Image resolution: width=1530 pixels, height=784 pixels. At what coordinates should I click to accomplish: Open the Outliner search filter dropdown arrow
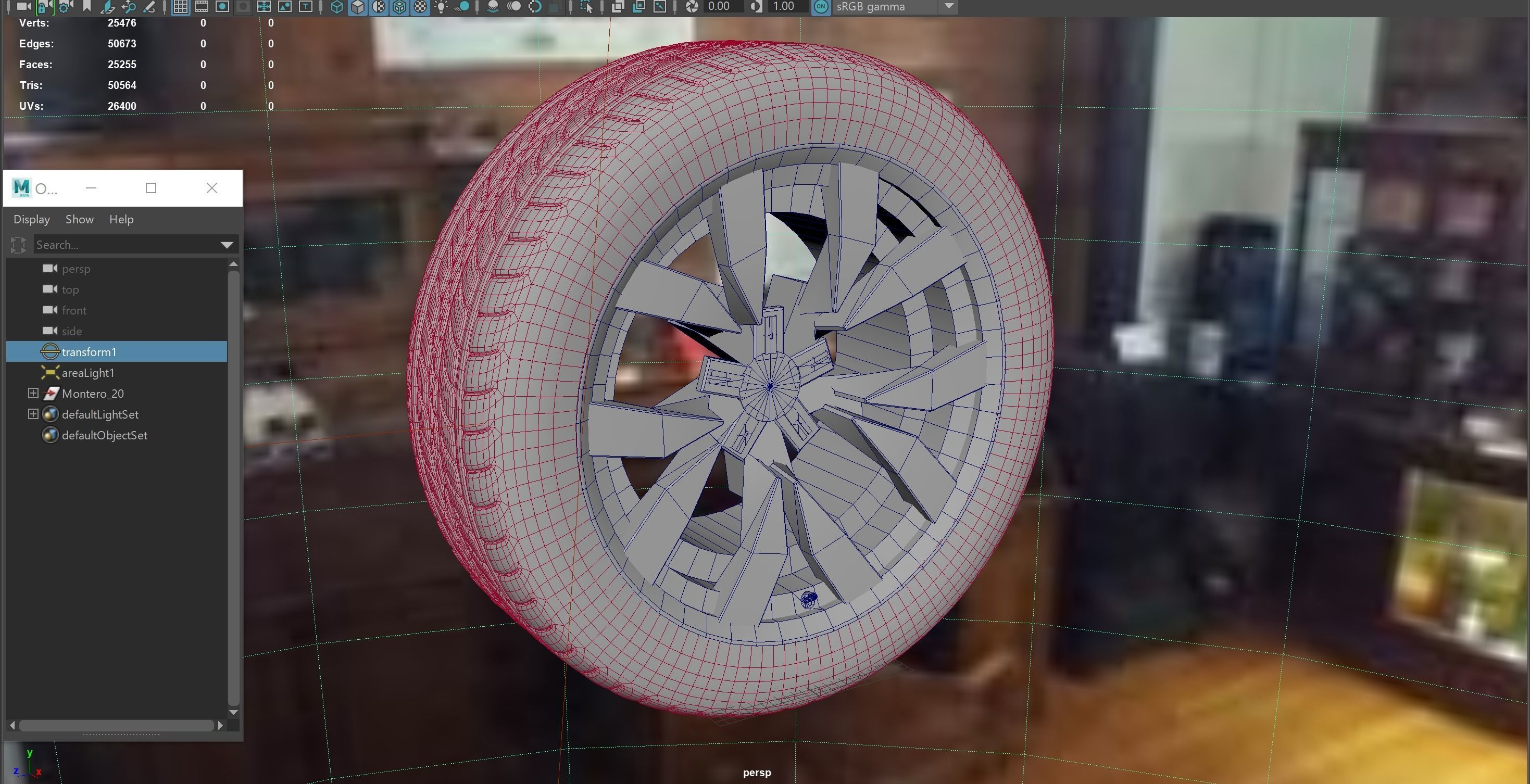click(227, 245)
